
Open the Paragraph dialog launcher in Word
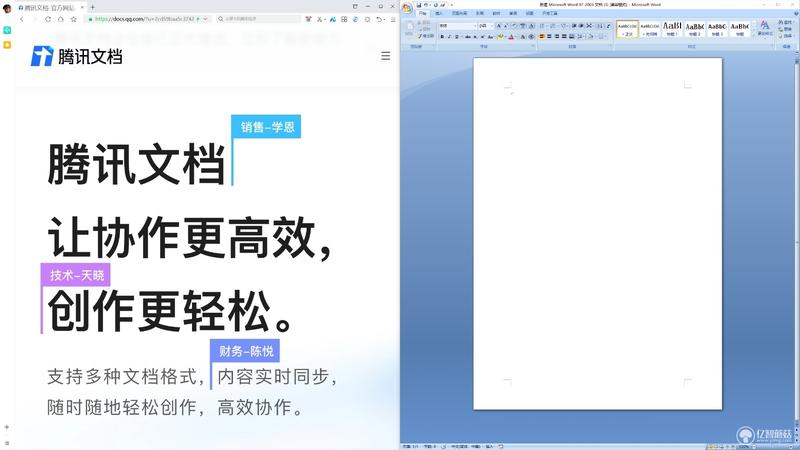(610, 46)
